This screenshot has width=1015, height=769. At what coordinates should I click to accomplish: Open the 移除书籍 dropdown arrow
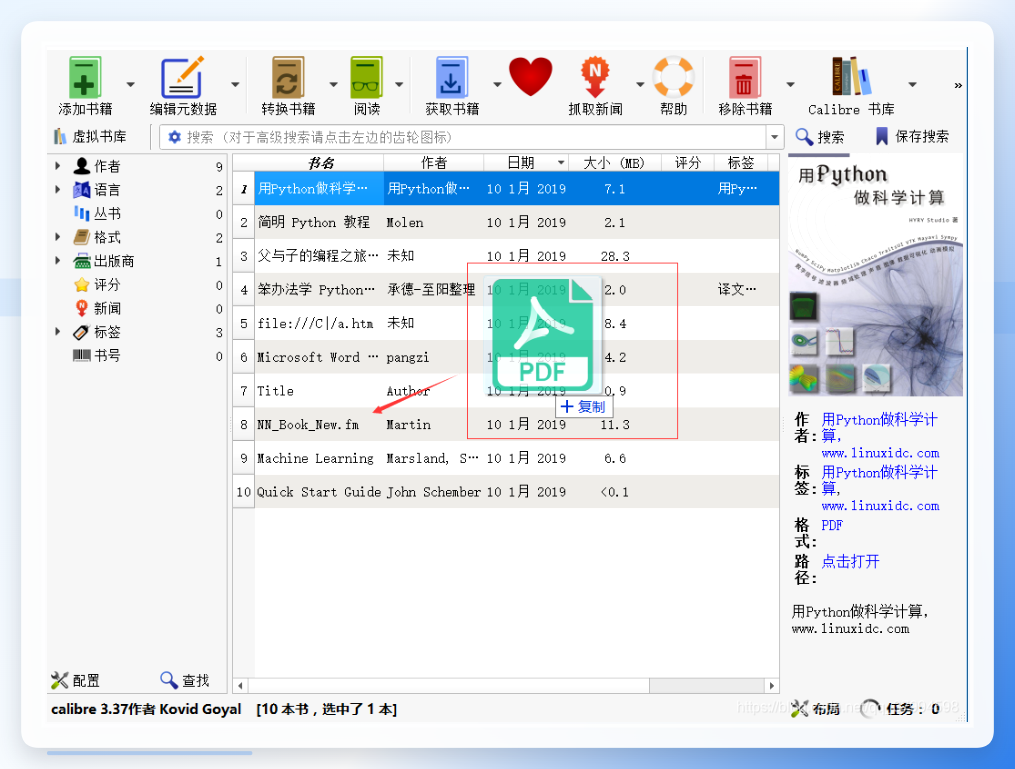(x=790, y=85)
